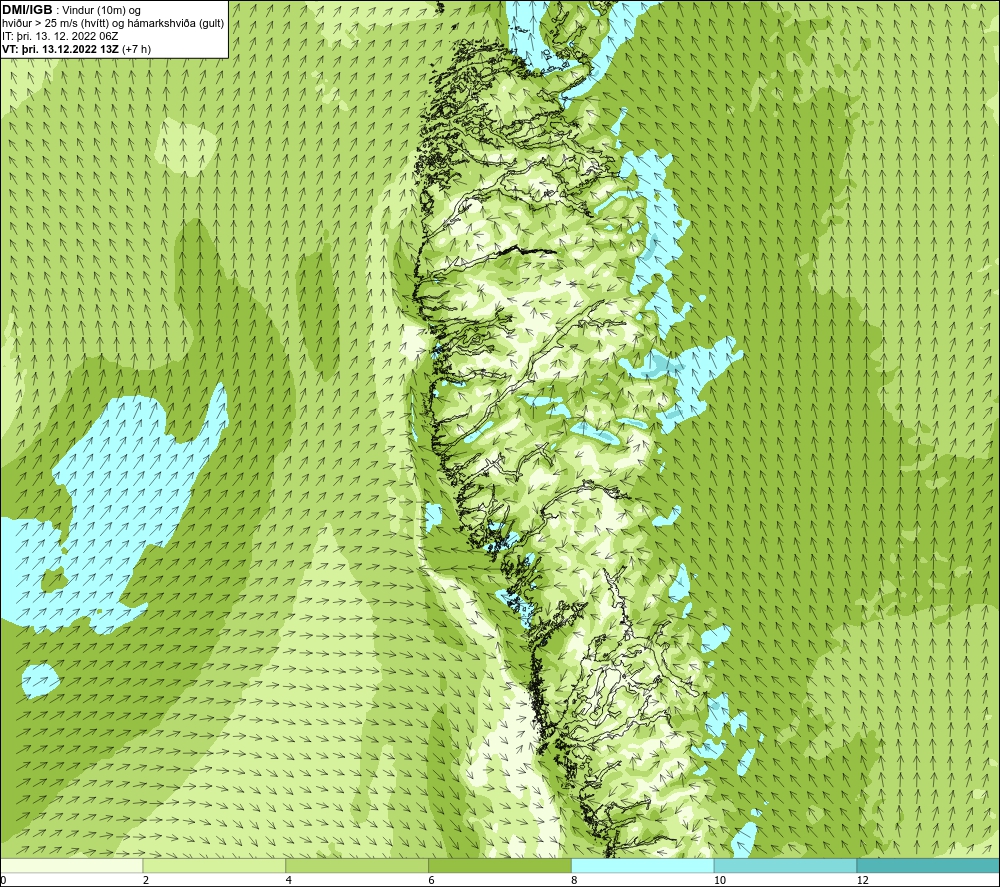Image resolution: width=1000 pixels, height=887 pixels.
Task: Click the colour scale label '10'
Action: point(719,880)
